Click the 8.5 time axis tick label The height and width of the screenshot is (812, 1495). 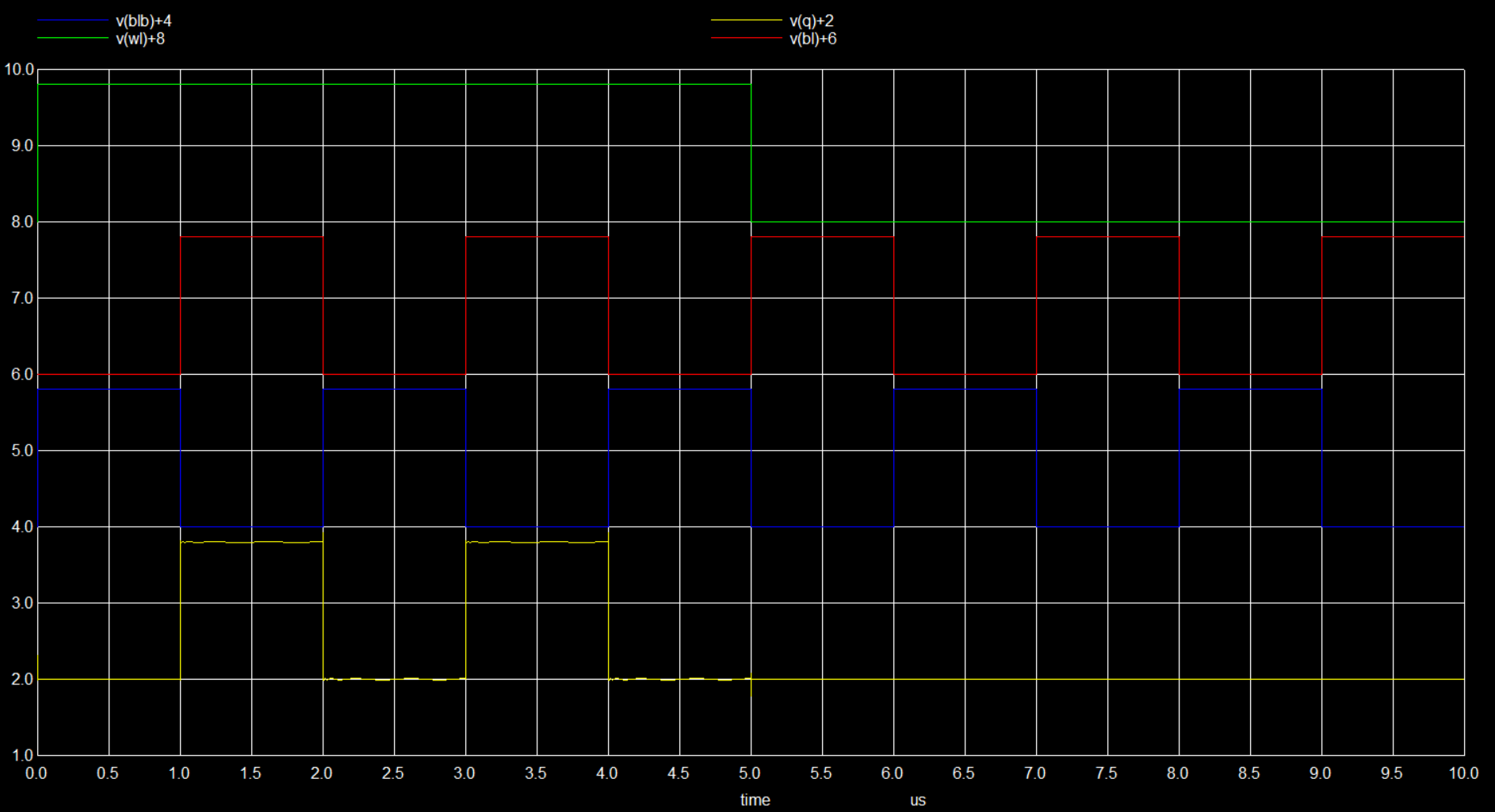click(x=1249, y=773)
